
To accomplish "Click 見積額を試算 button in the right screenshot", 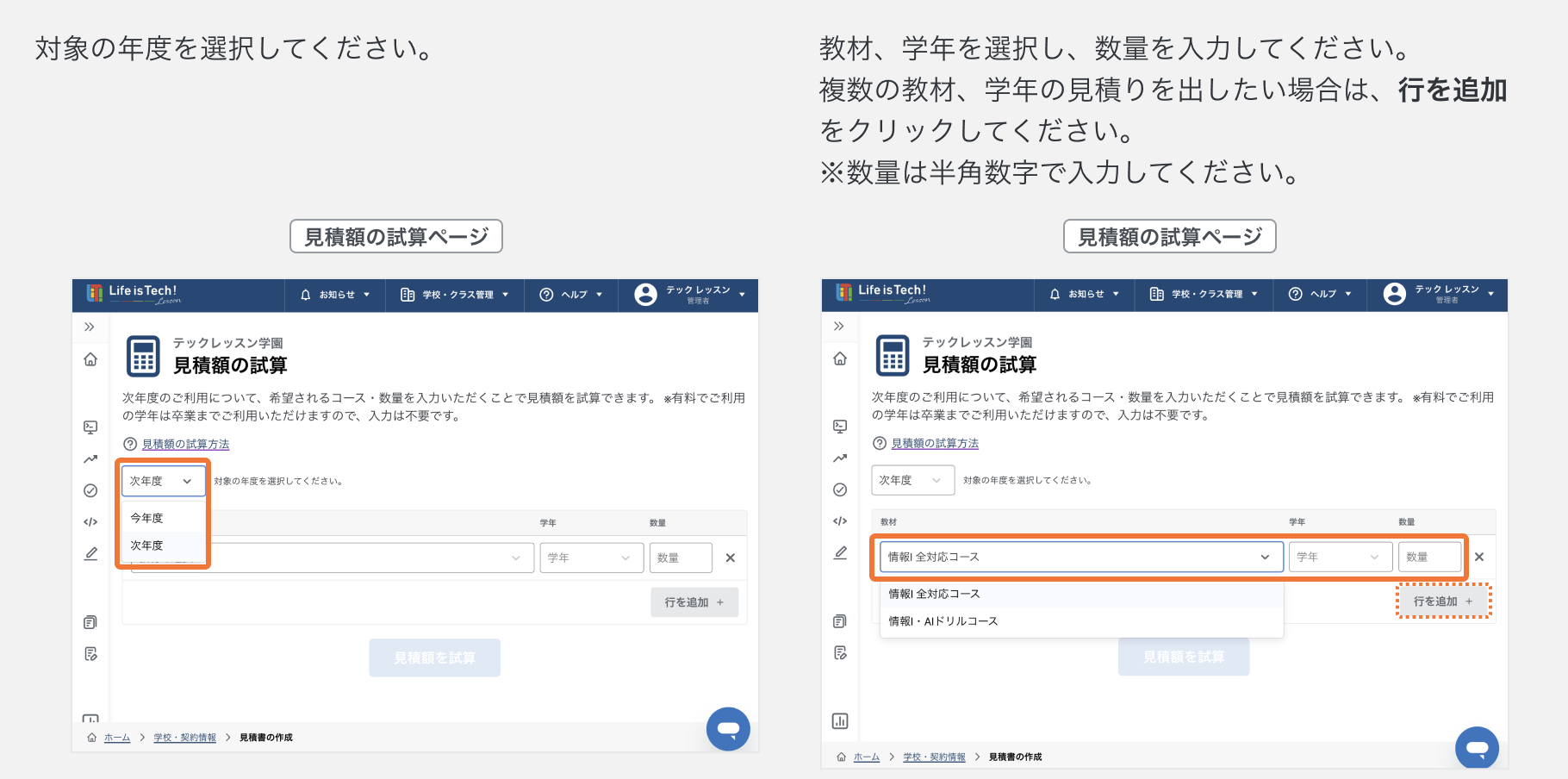I will pos(1184,657).
